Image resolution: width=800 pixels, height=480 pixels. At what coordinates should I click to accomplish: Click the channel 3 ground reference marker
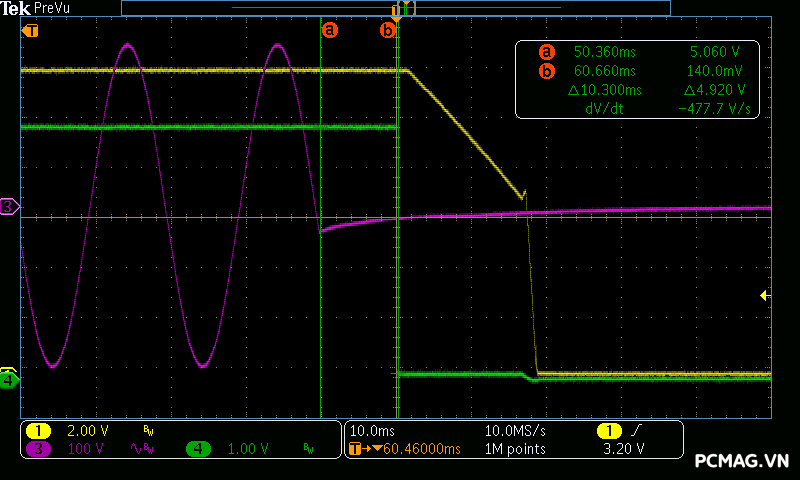tap(8, 207)
